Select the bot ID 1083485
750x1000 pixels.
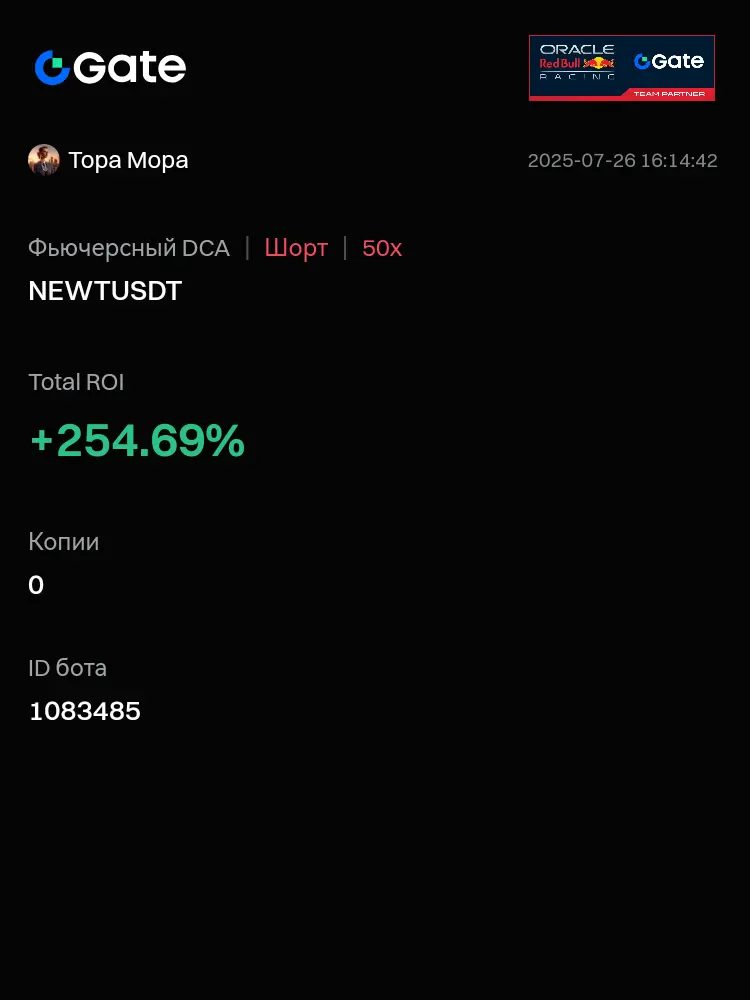[x=85, y=711]
